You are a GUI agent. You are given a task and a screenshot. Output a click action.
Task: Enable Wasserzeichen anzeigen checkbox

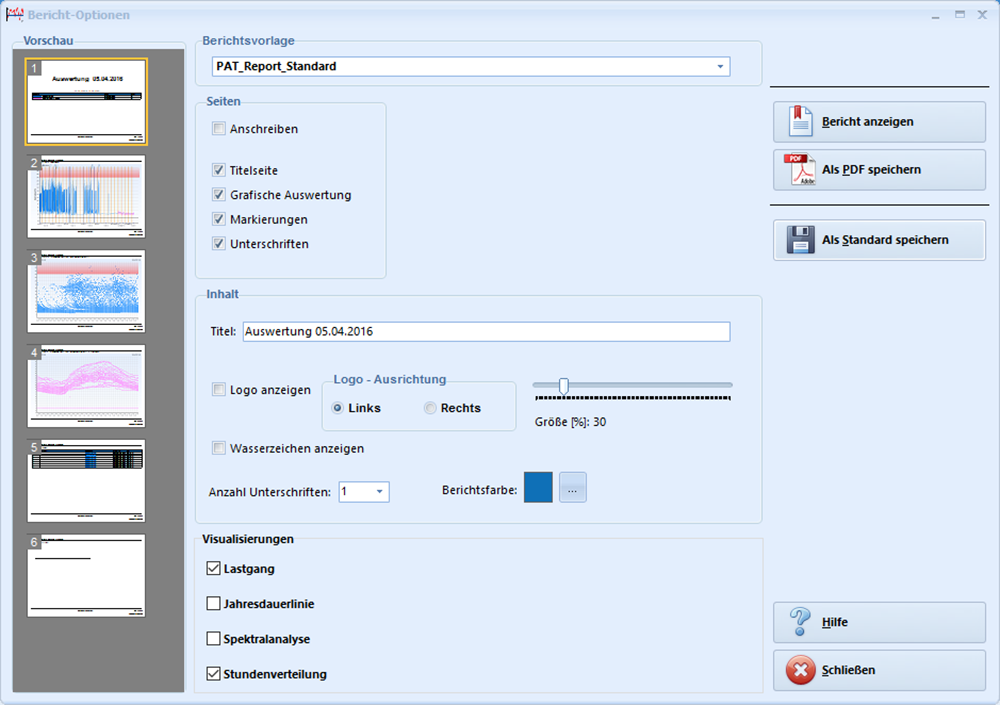(x=219, y=448)
